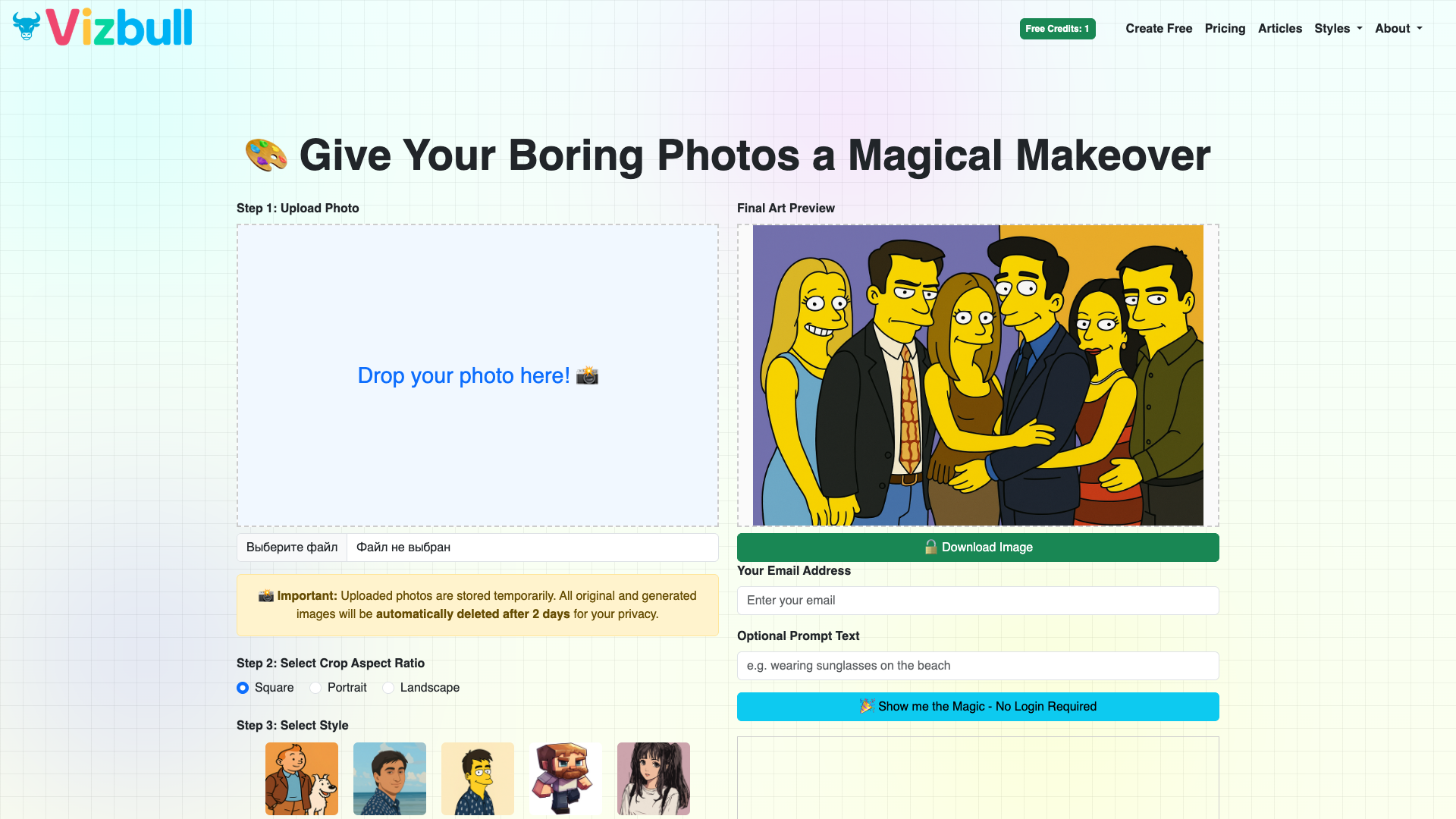Click the Vizbull bull logo icon
This screenshot has width=1456, height=819.
click(27, 27)
